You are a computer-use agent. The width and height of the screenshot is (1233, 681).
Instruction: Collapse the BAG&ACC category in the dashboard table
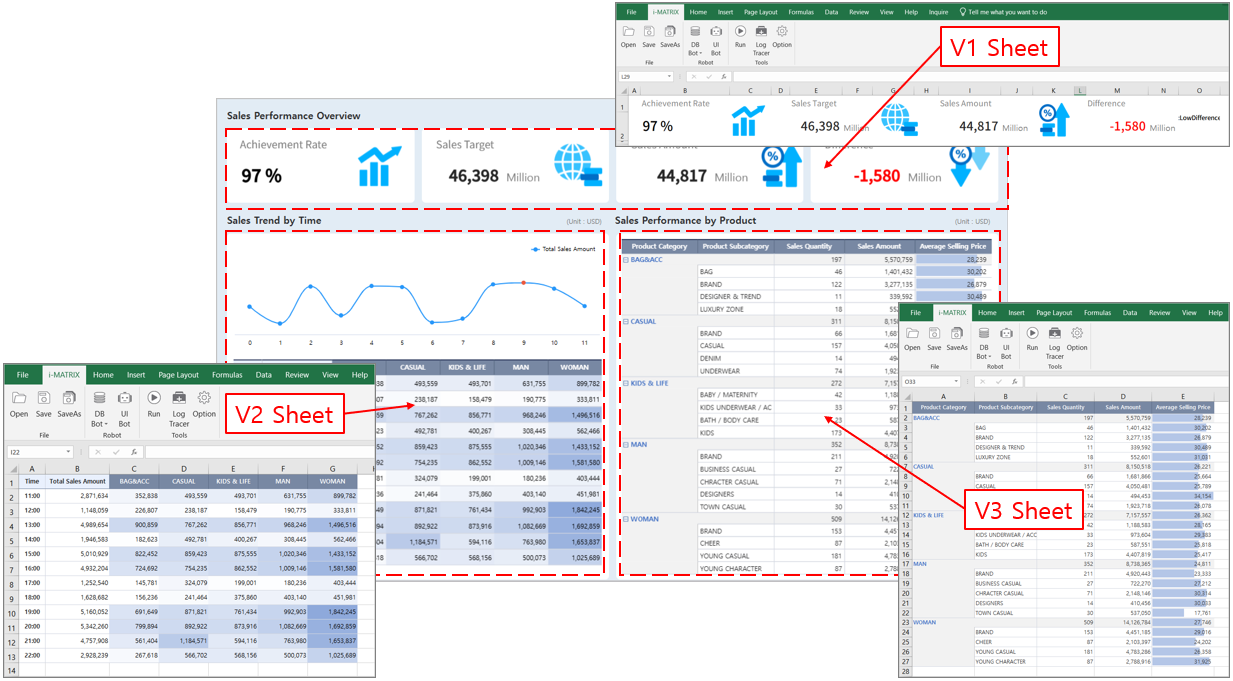pyautogui.click(x=626, y=259)
